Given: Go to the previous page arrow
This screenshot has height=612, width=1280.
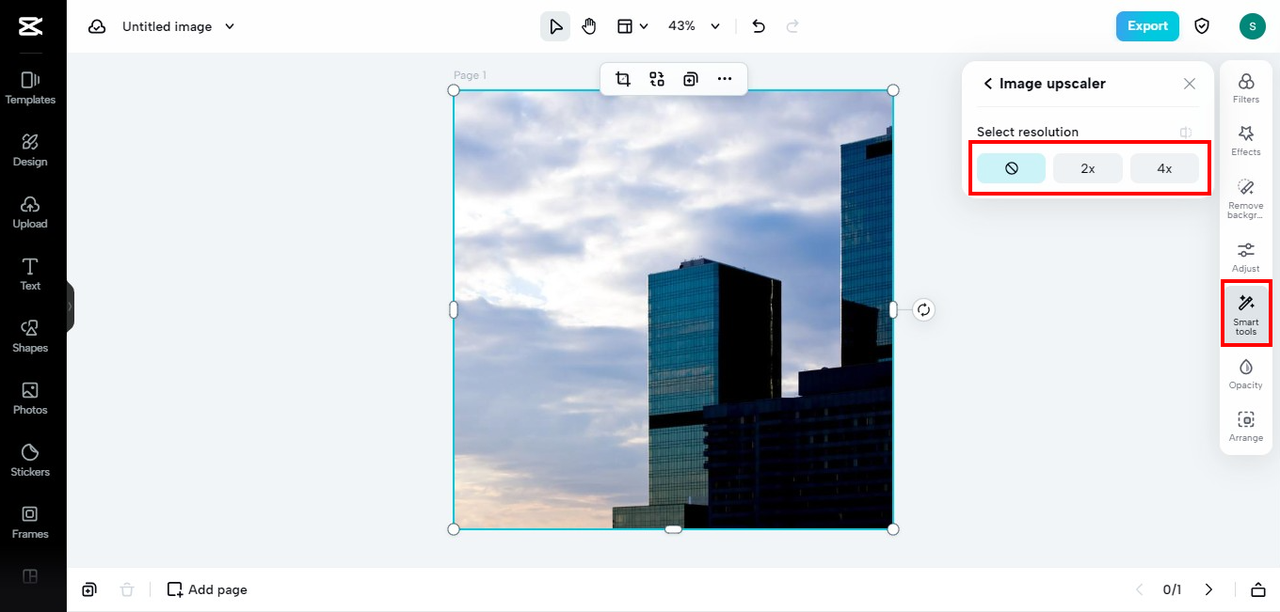Looking at the screenshot, I should pyautogui.click(x=1137, y=590).
